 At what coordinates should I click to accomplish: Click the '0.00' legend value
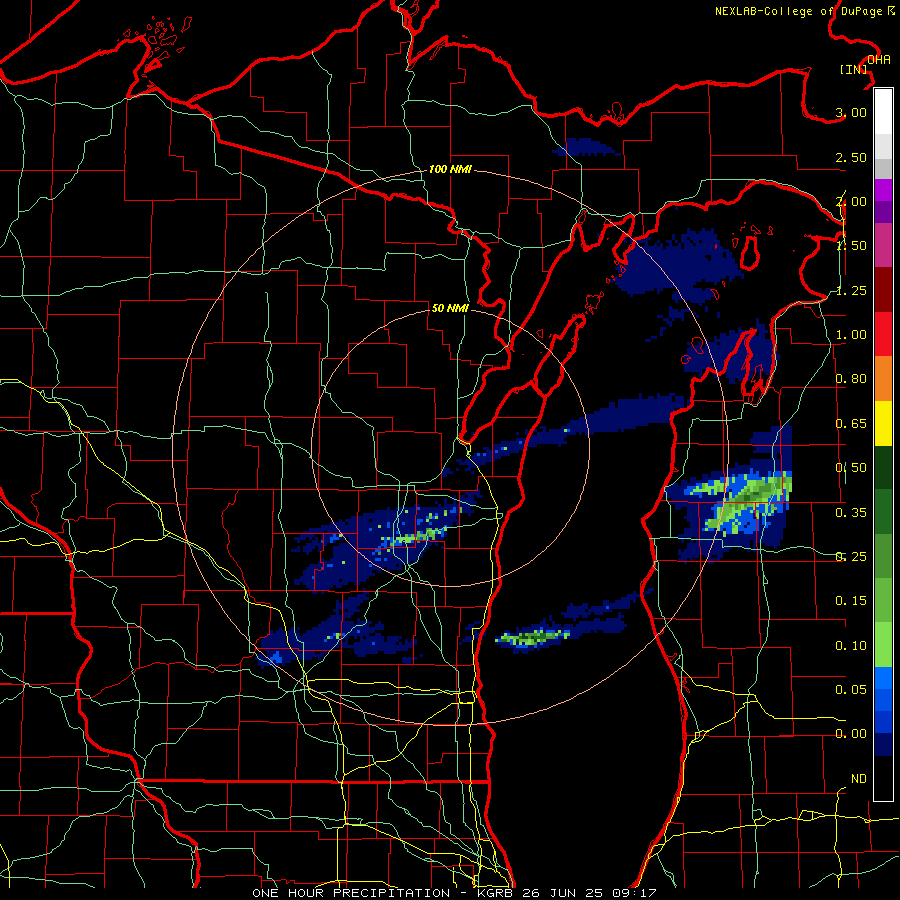click(851, 734)
